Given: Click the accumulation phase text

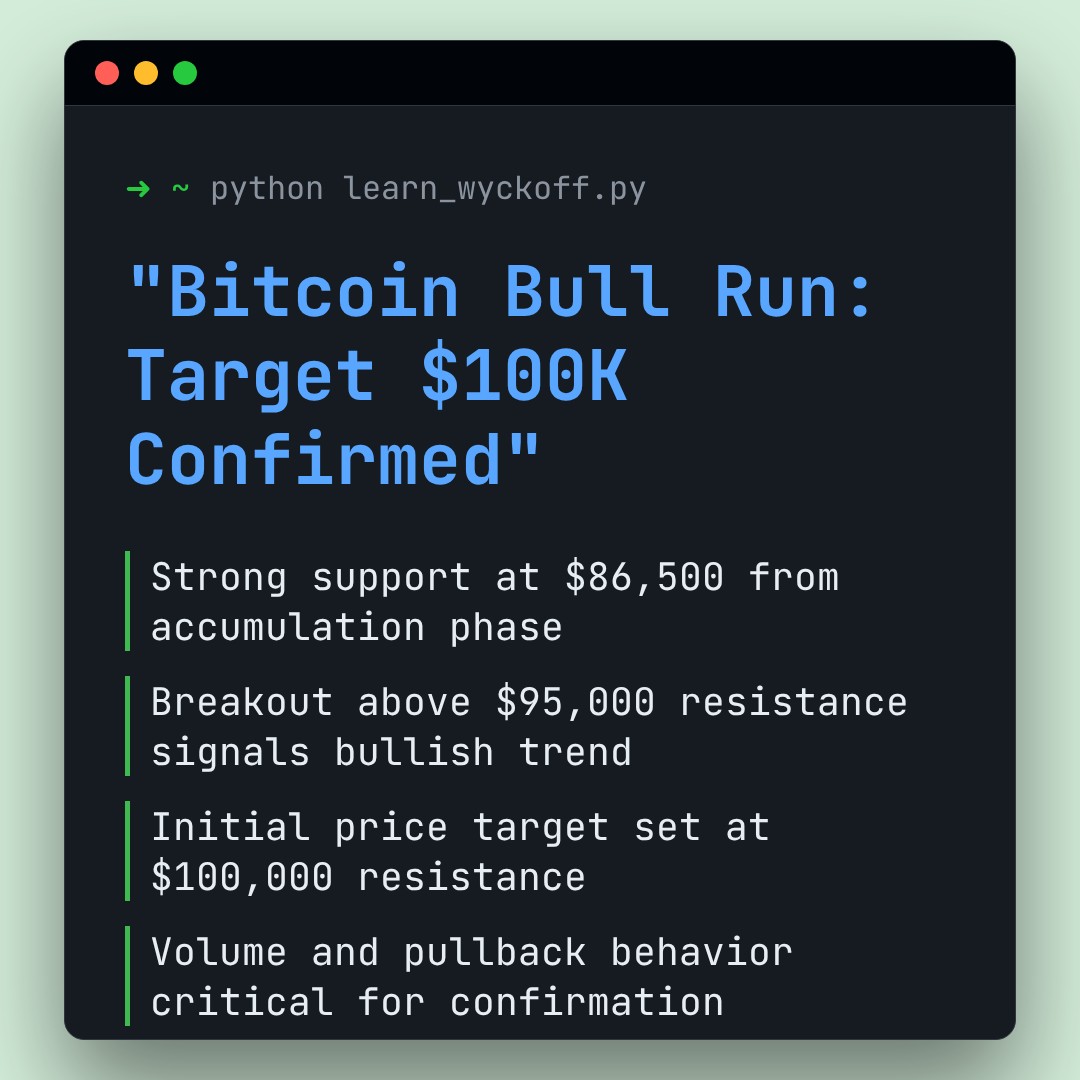Looking at the screenshot, I should click(357, 627).
